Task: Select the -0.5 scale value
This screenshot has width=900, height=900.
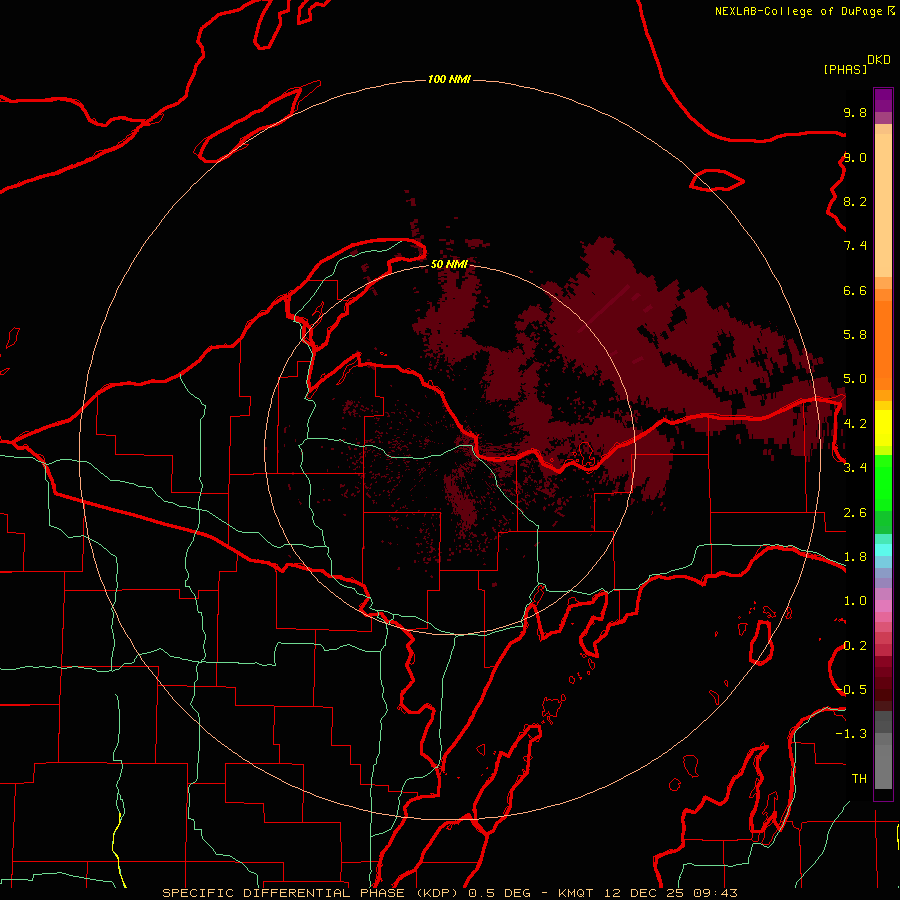Action: tap(852, 690)
